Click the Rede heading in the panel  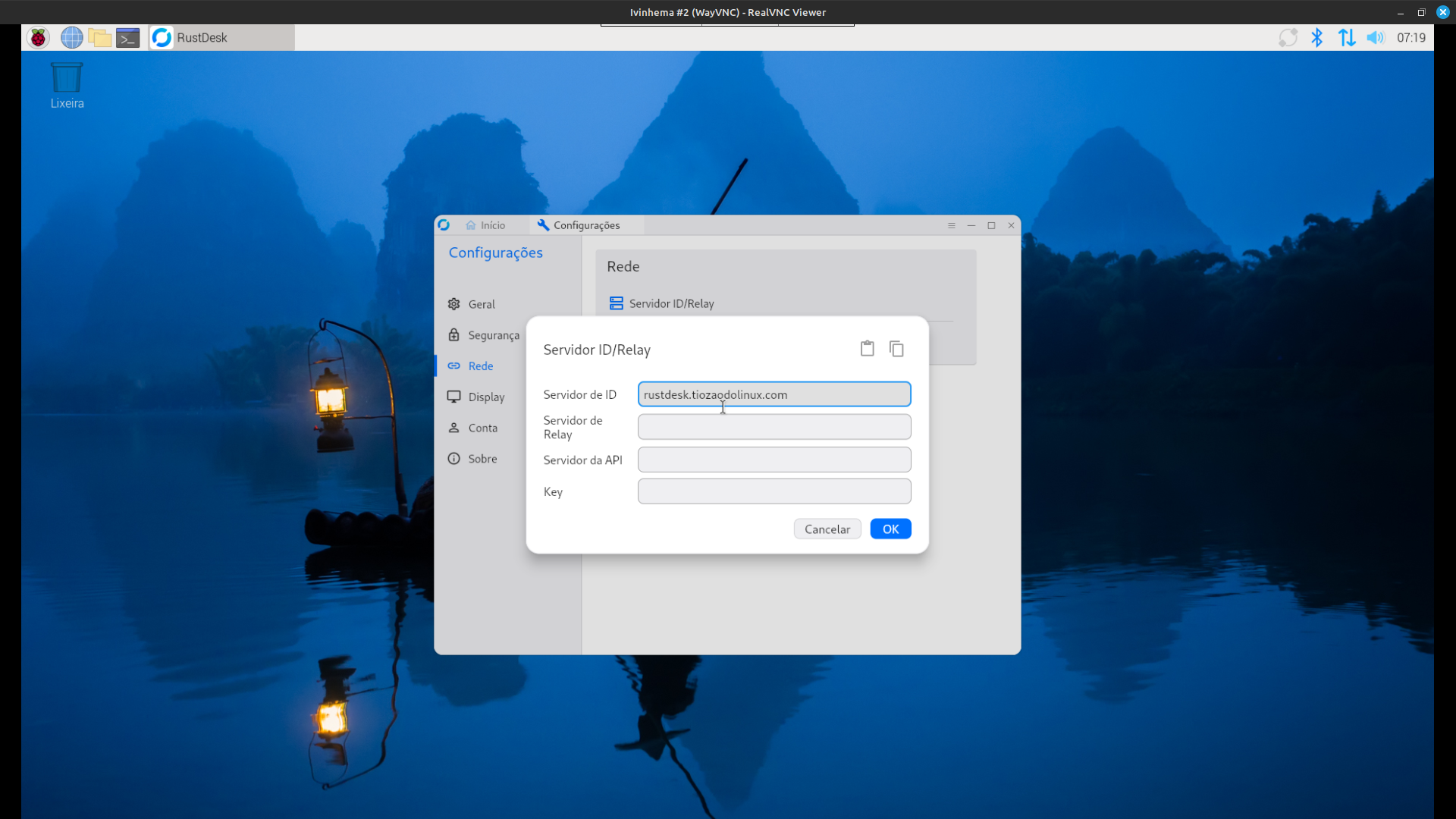pyautogui.click(x=623, y=267)
